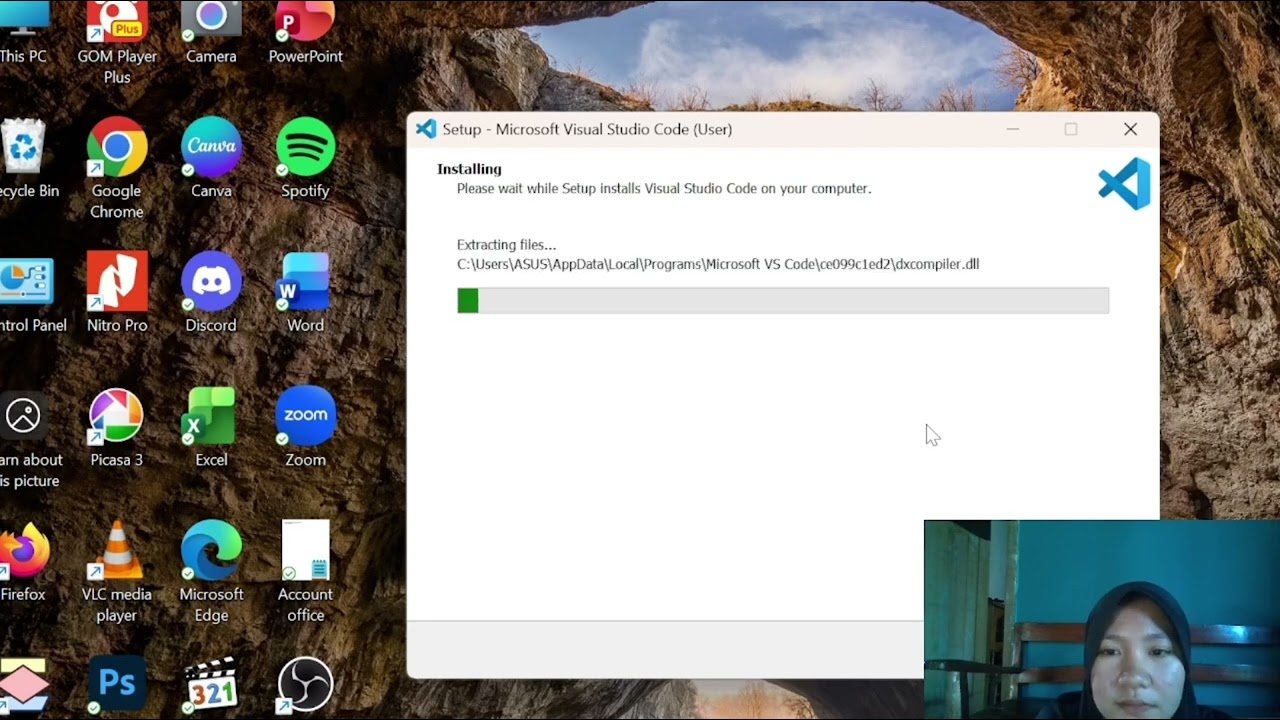Viewport: 1280px width, 720px height.
Task: Select the Account office file icon
Action: [305, 572]
